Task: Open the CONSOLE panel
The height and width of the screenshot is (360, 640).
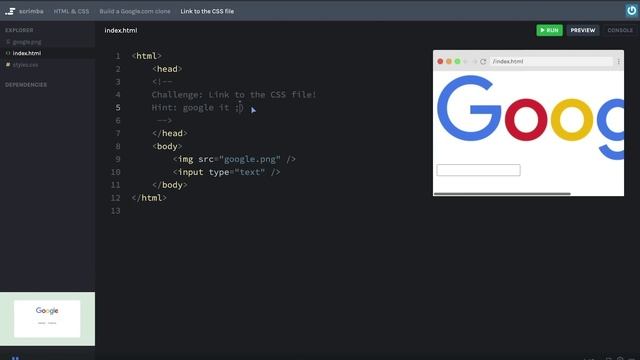Action: (x=620, y=30)
